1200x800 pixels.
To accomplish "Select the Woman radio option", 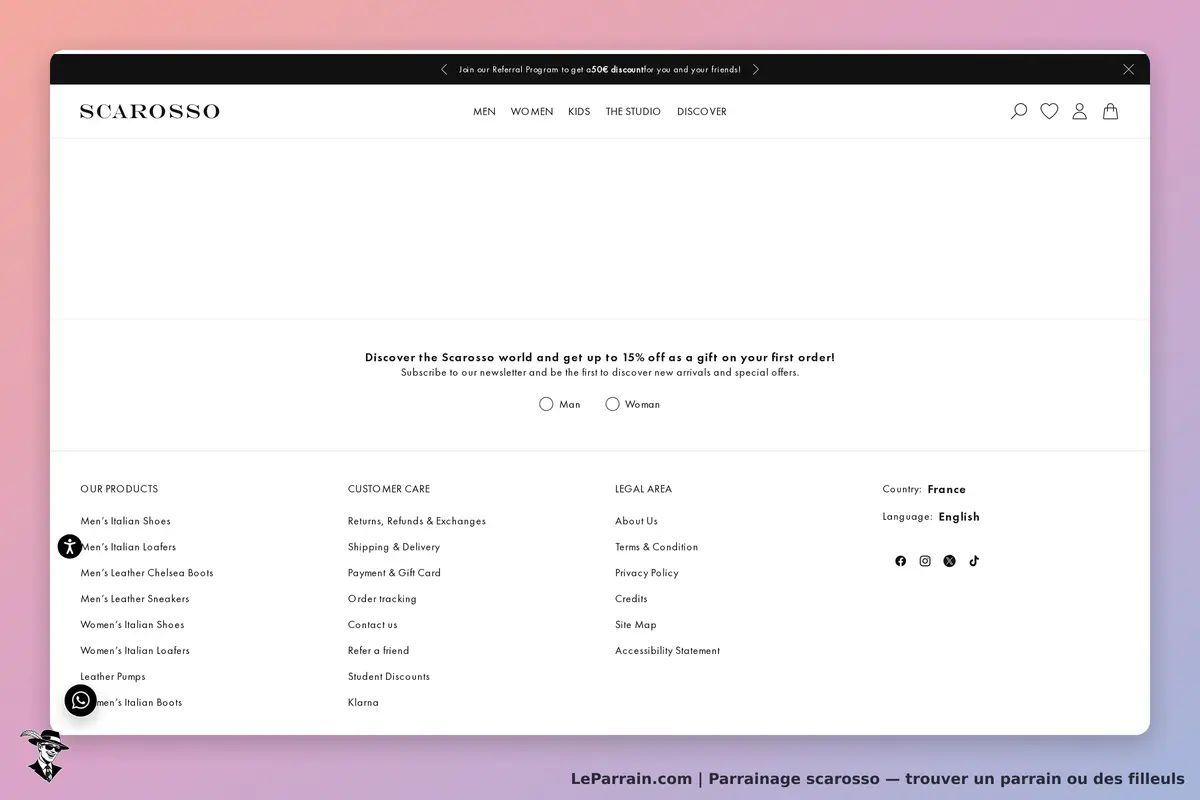I will (612, 404).
